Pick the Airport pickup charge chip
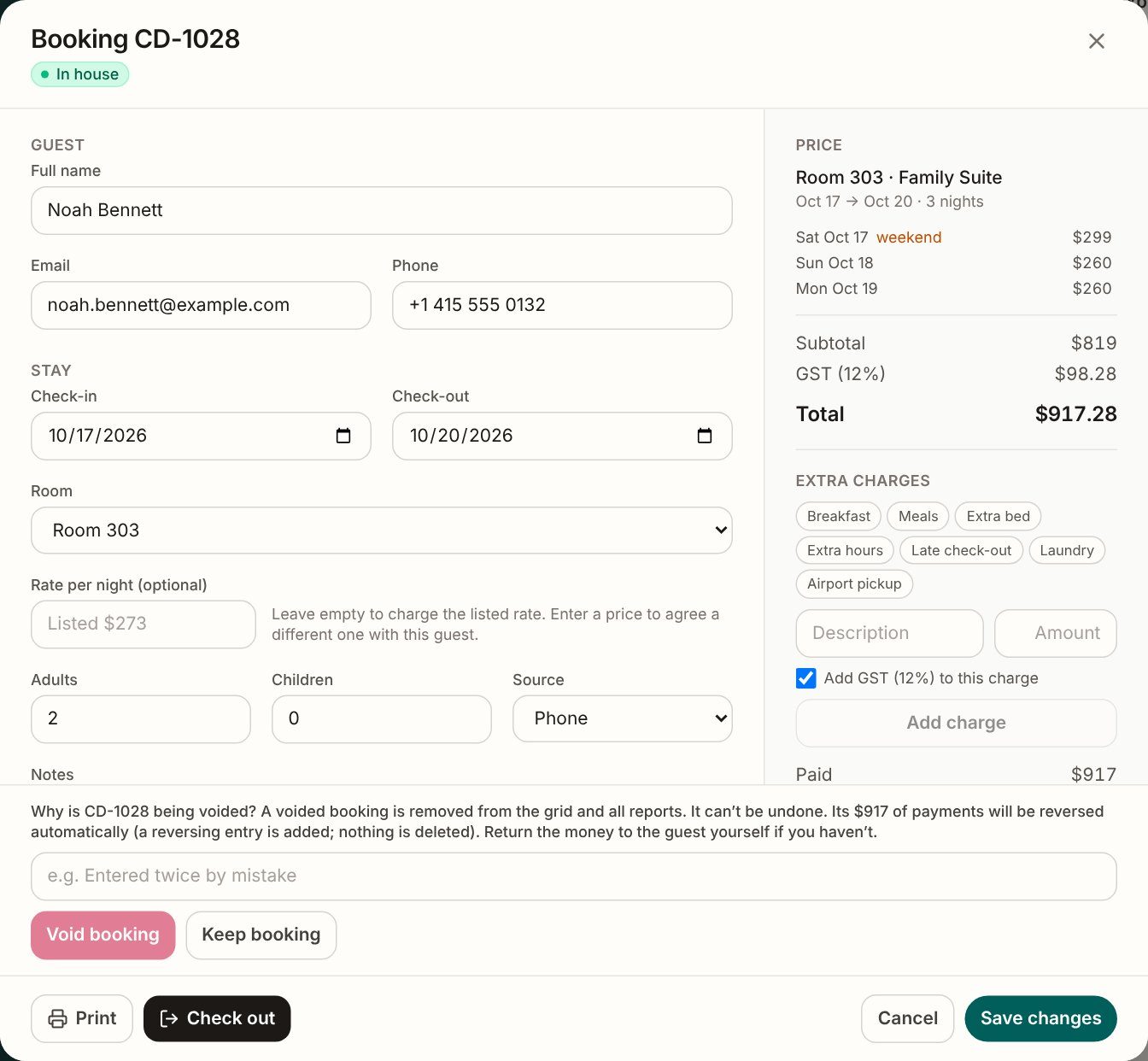The height and width of the screenshot is (1061, 1148). tap(854, 583)
